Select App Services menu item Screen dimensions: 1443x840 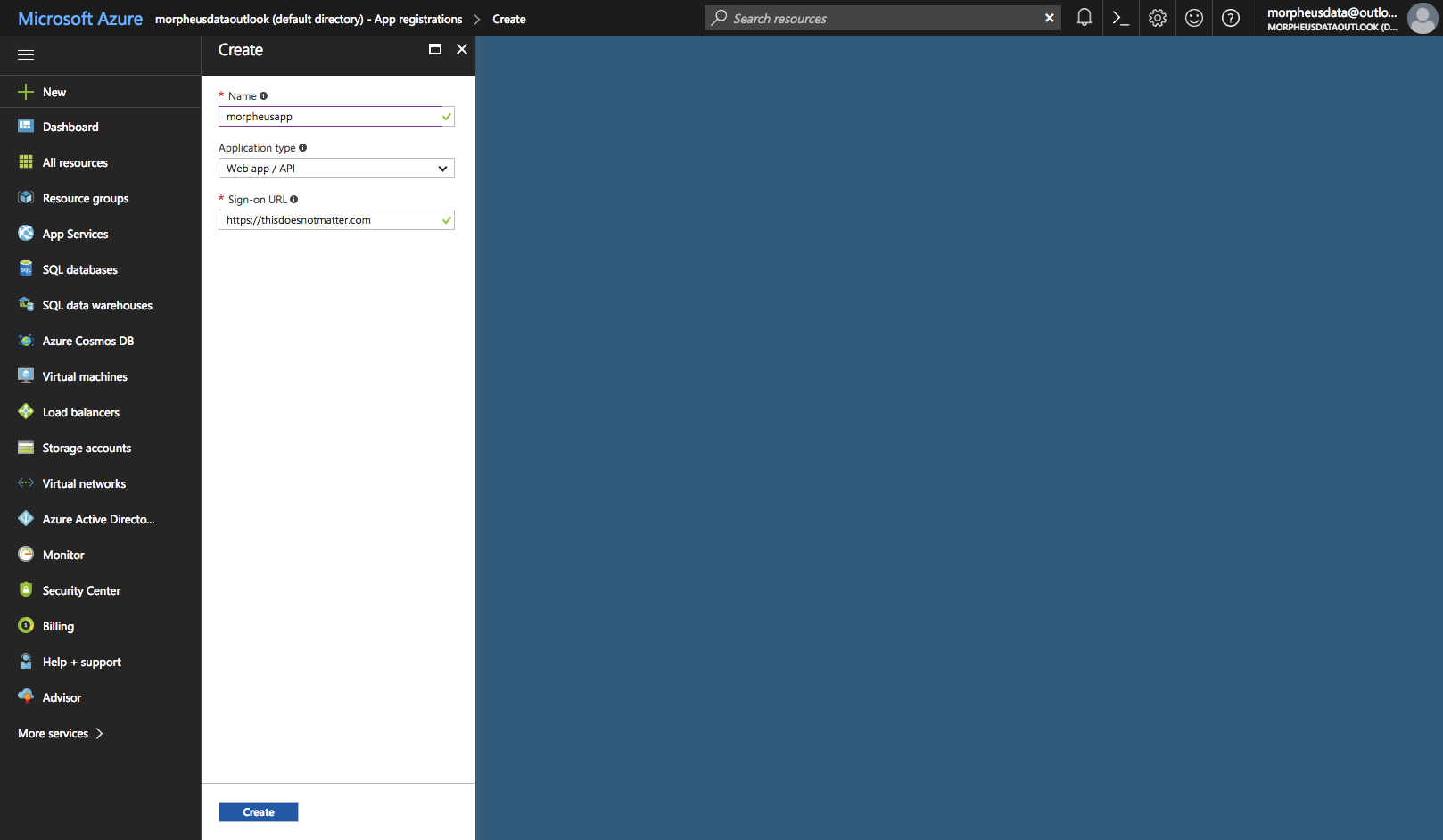(75, 235)
